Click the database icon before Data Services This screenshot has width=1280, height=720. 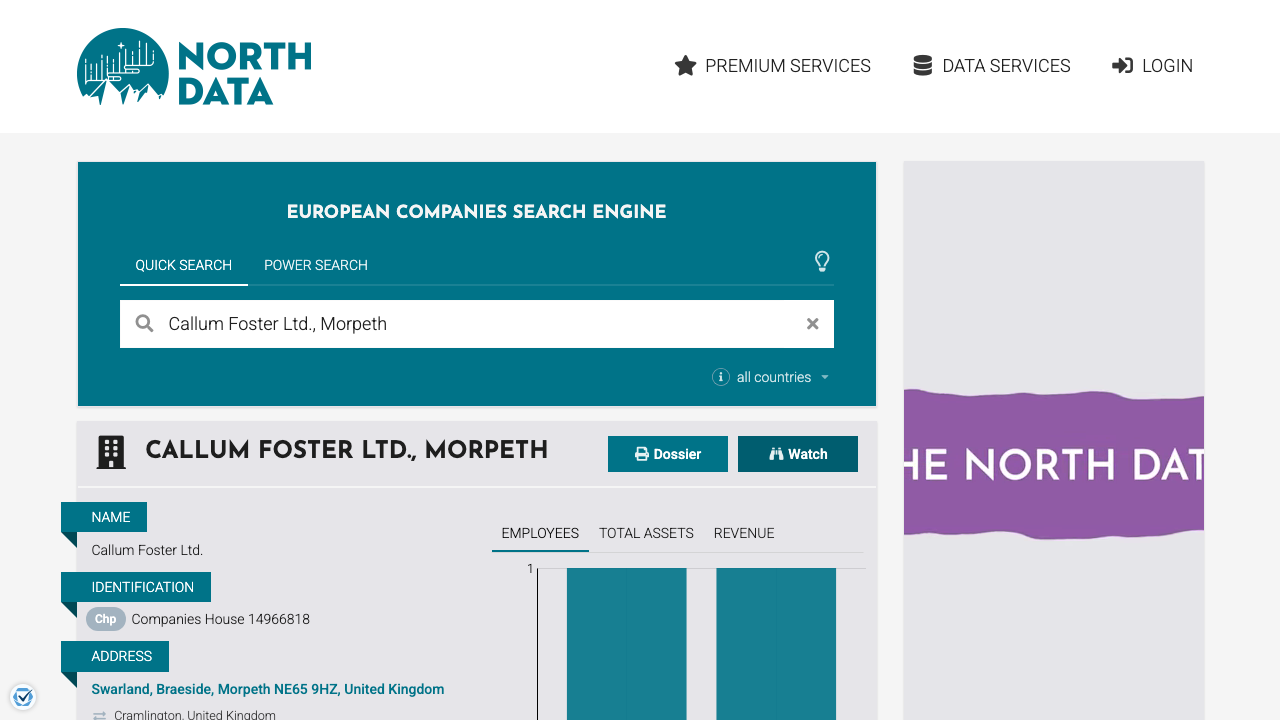[x=921, y=65]
